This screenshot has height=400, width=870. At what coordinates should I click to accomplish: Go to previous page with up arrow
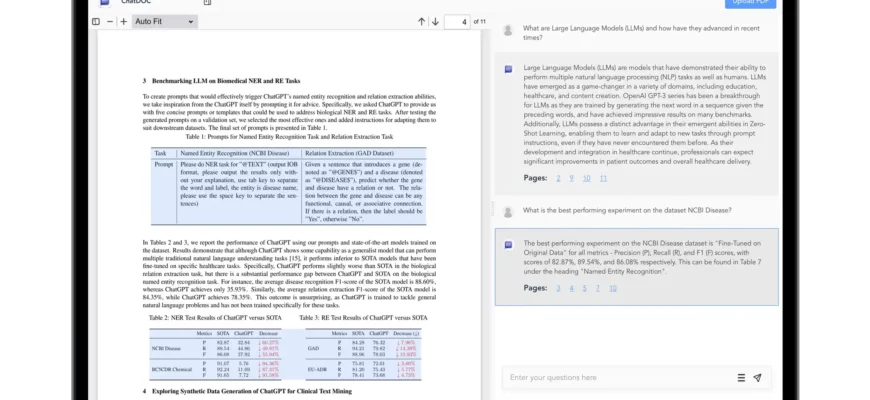422,21
